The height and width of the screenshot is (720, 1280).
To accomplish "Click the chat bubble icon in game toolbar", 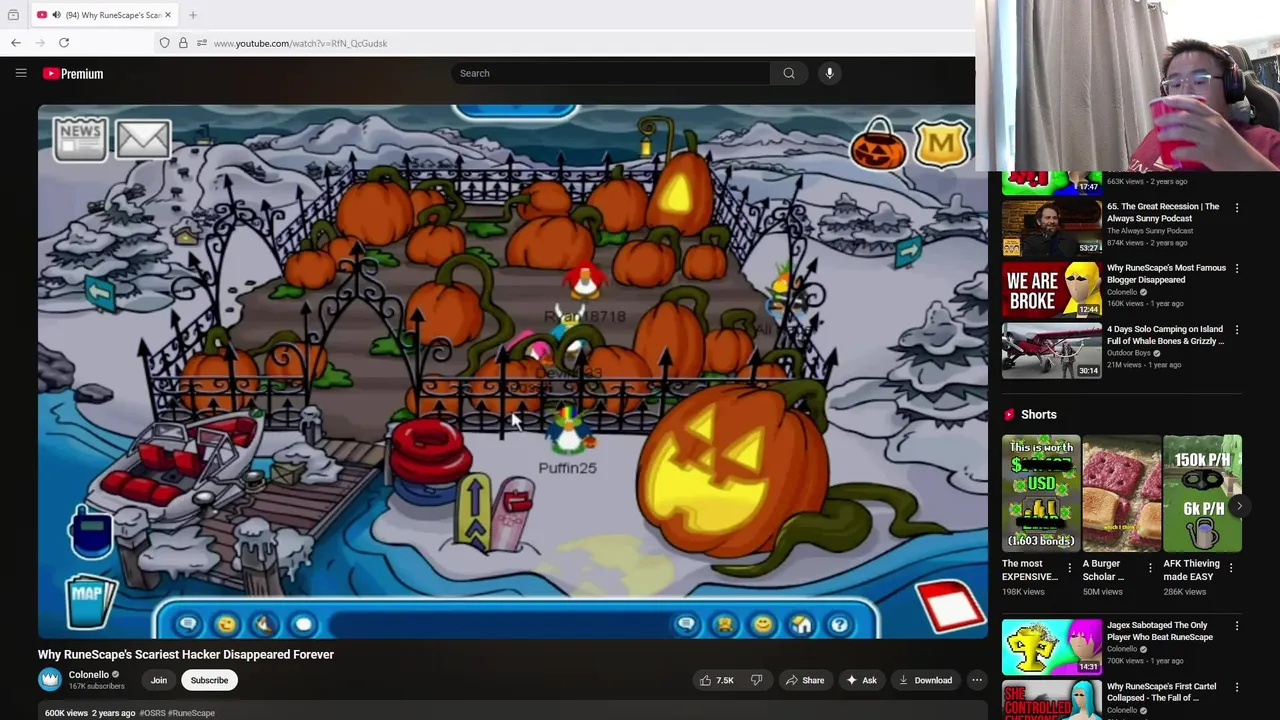I will pos(188,625).
